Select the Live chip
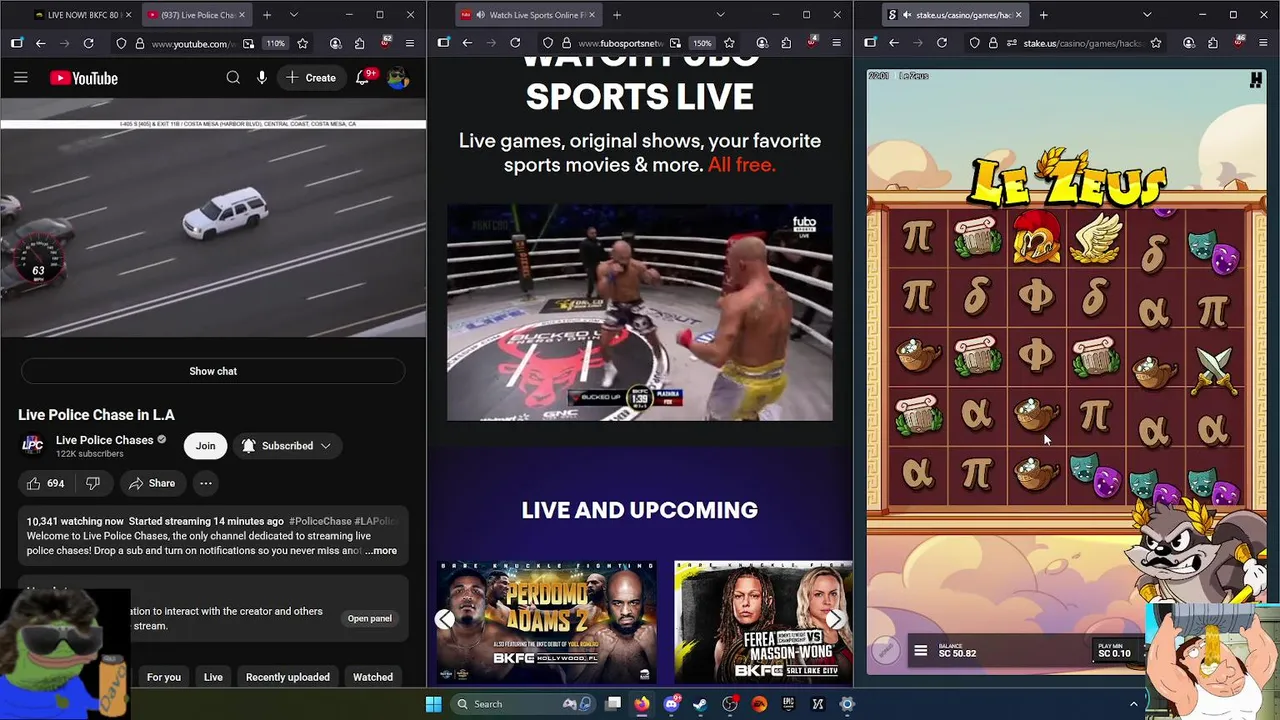The image size is (1280, 720). click(213, 677)
